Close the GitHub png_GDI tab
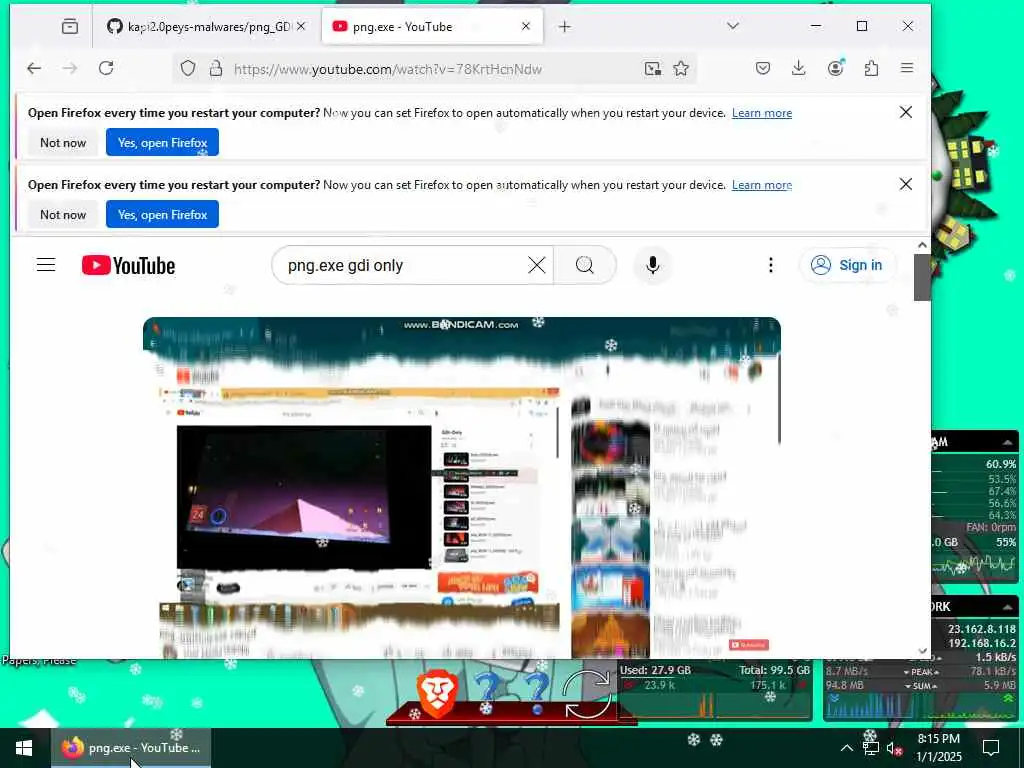 [301, 27]
